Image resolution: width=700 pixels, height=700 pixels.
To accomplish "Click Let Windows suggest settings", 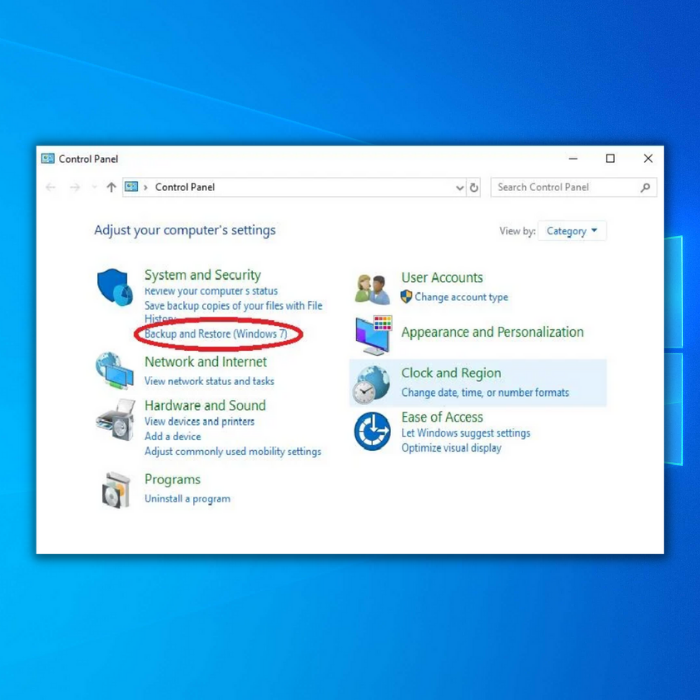I will click(466, 433).
